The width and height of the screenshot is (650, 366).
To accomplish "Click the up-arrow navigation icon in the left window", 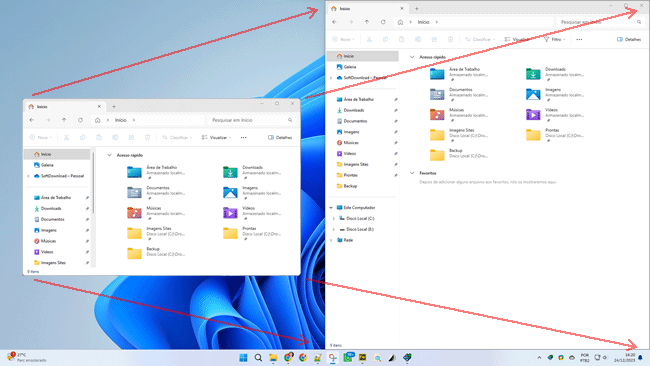I will coord(64,120).
